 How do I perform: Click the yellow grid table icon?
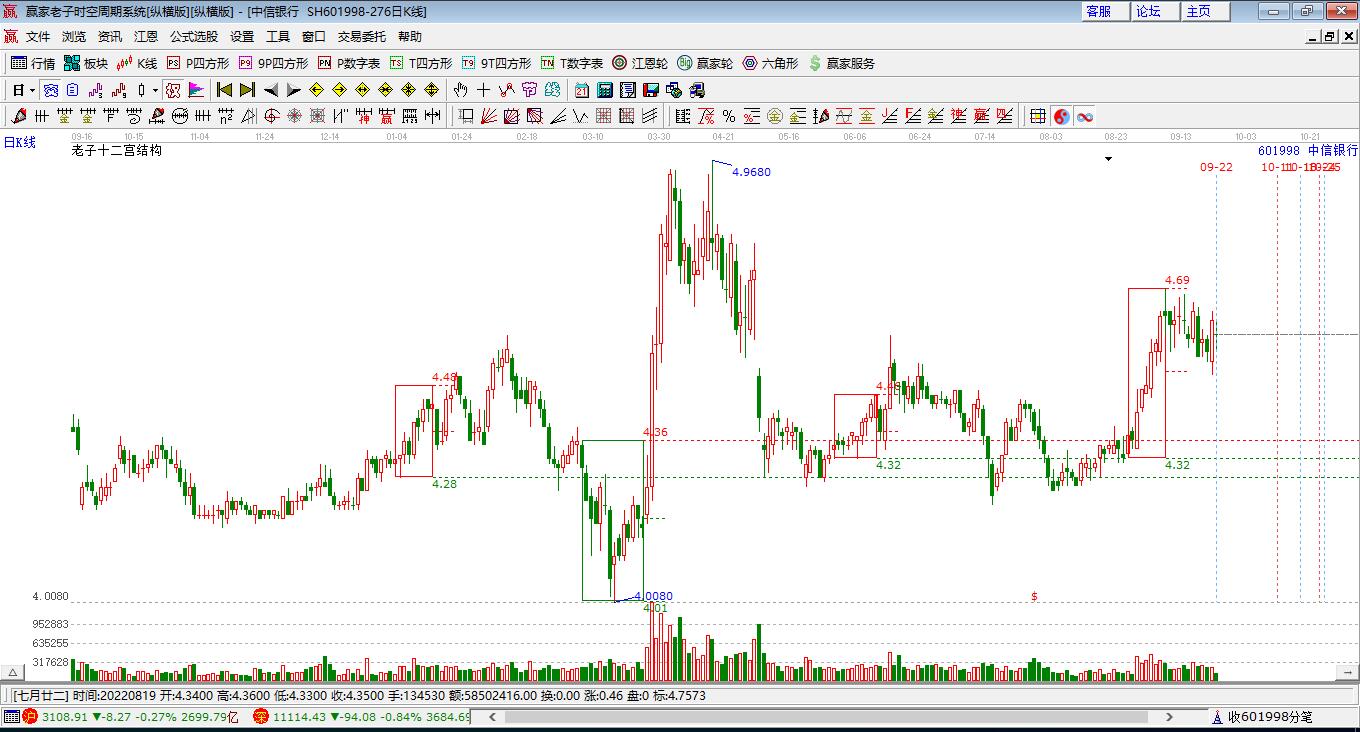pos(1038,116)
